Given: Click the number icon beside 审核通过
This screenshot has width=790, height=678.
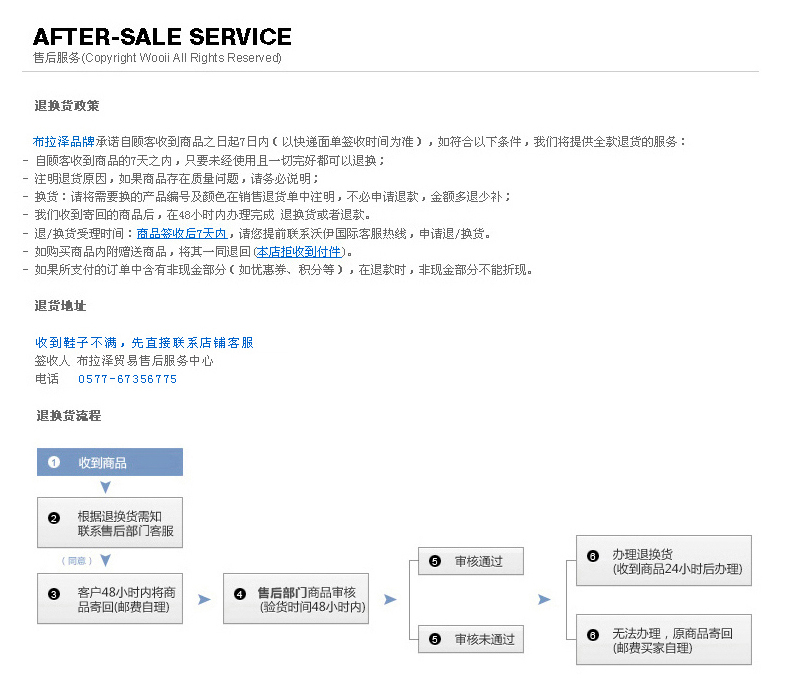Looking at the screenshot, I should click(x=434, y=561).
